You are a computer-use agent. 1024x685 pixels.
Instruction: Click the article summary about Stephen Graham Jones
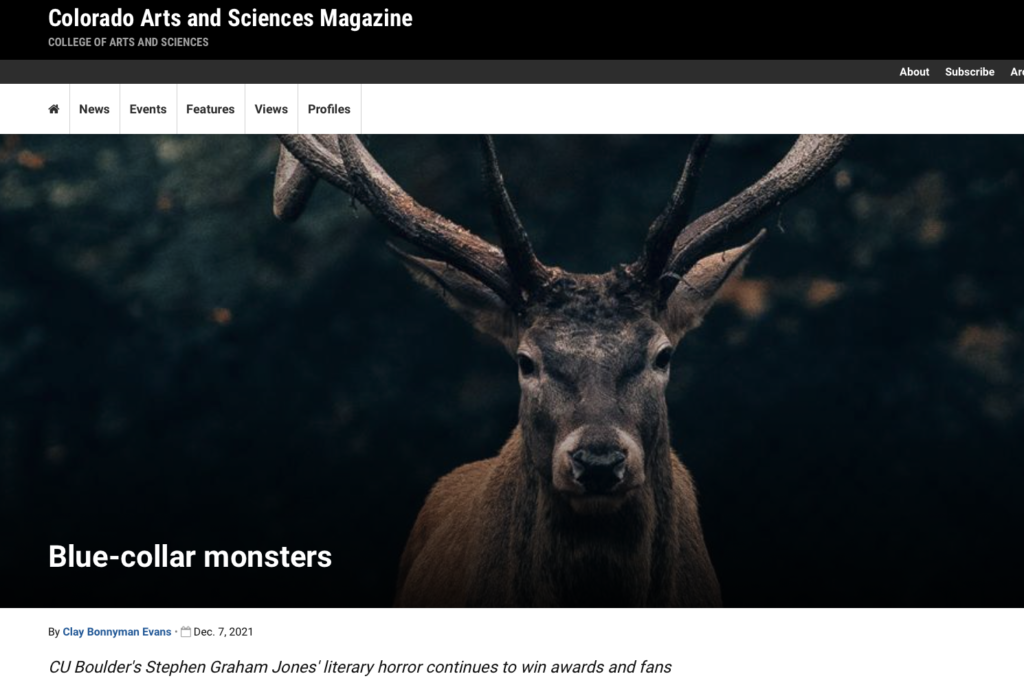pos(360,667)
